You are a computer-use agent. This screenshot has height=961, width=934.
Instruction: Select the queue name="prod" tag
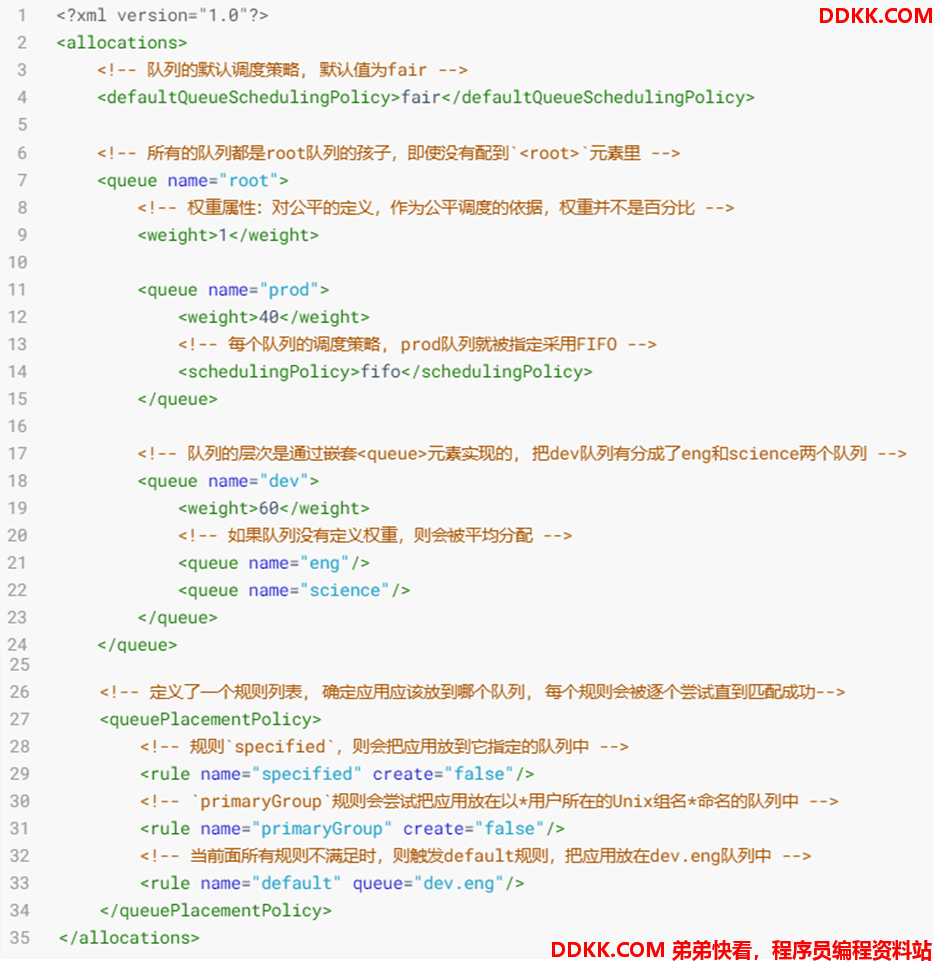tap(234, 289)
